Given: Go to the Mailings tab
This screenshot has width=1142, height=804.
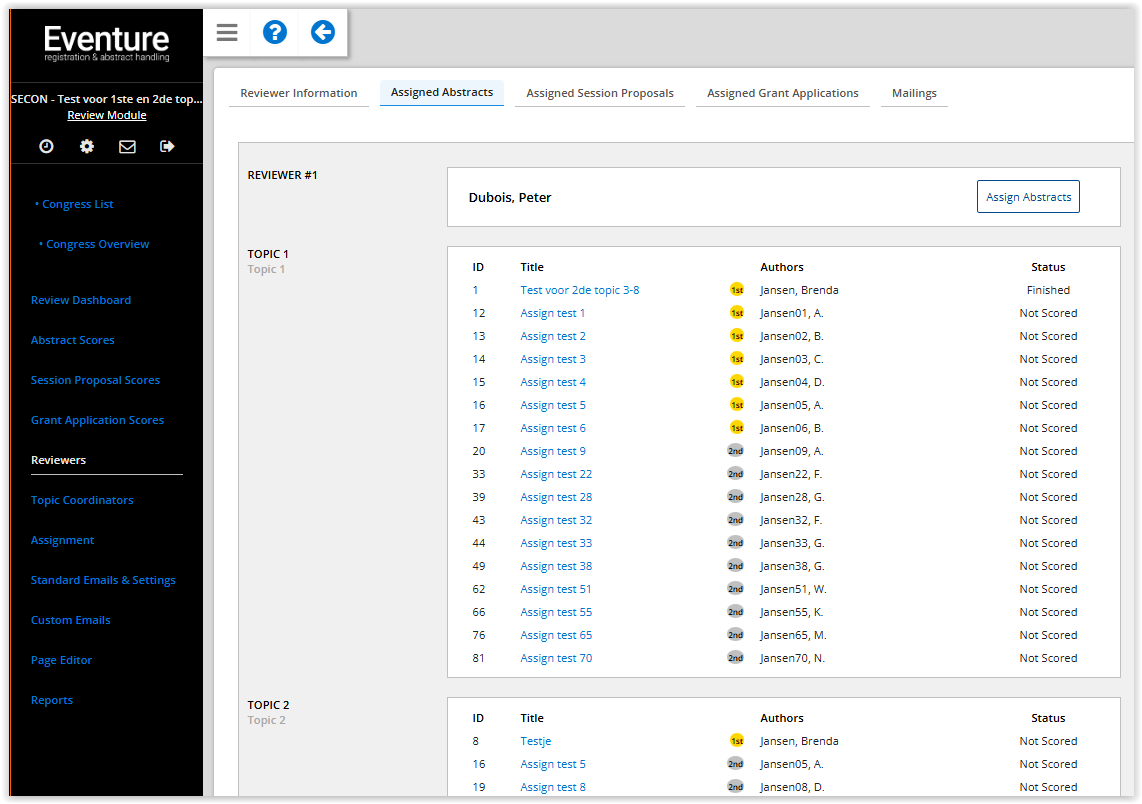Looking at the screenshot, I should (x=914, y=93).
